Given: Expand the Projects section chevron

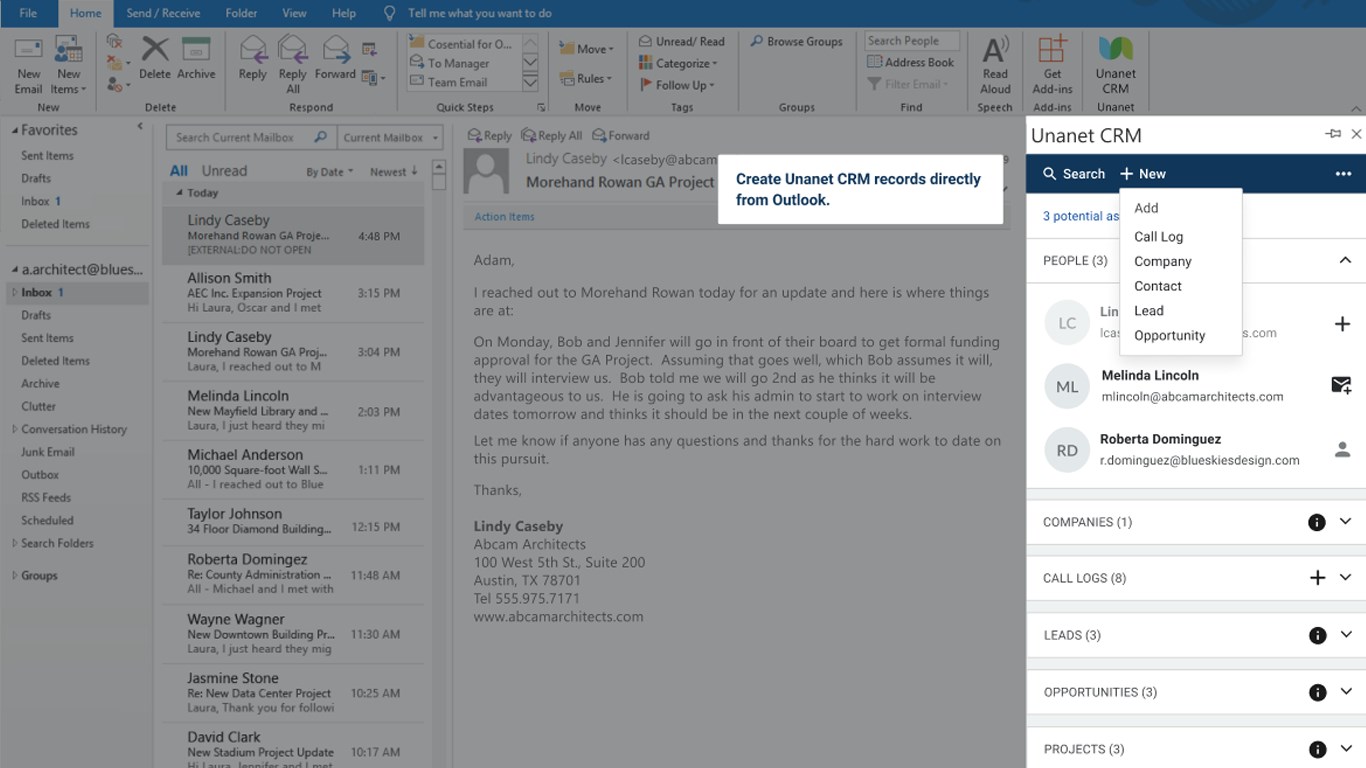Looking at the screenshot, I should tap(1345, 748).
